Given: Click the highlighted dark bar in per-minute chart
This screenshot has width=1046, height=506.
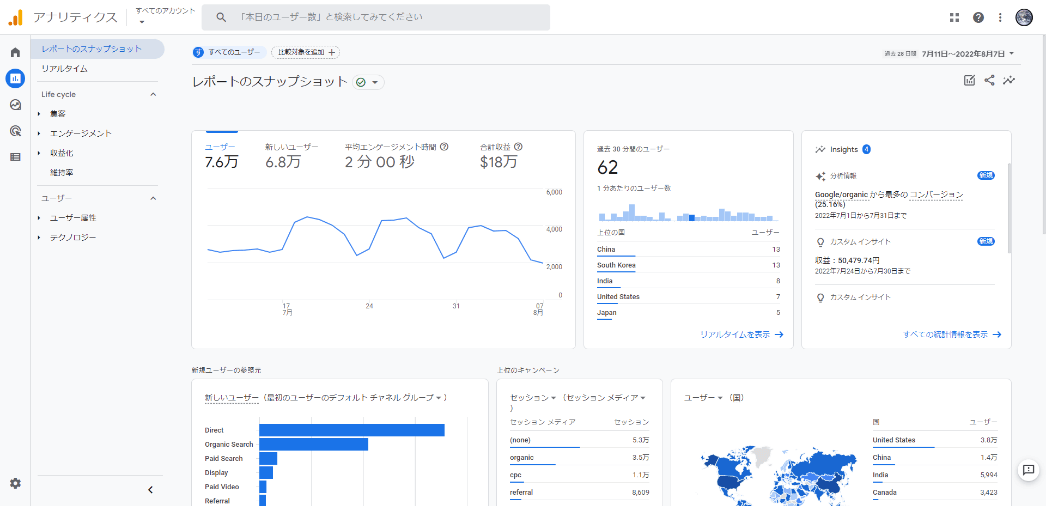Looking at the screenshot, I should click(x=692, y=217).
